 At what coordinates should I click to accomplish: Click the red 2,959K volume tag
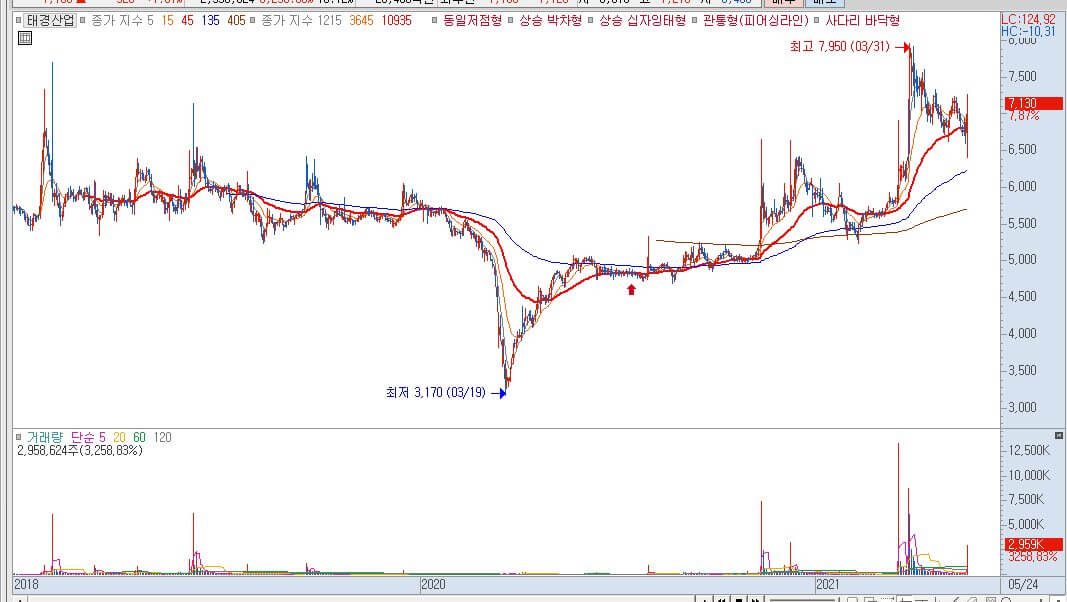coord(1034,544)
